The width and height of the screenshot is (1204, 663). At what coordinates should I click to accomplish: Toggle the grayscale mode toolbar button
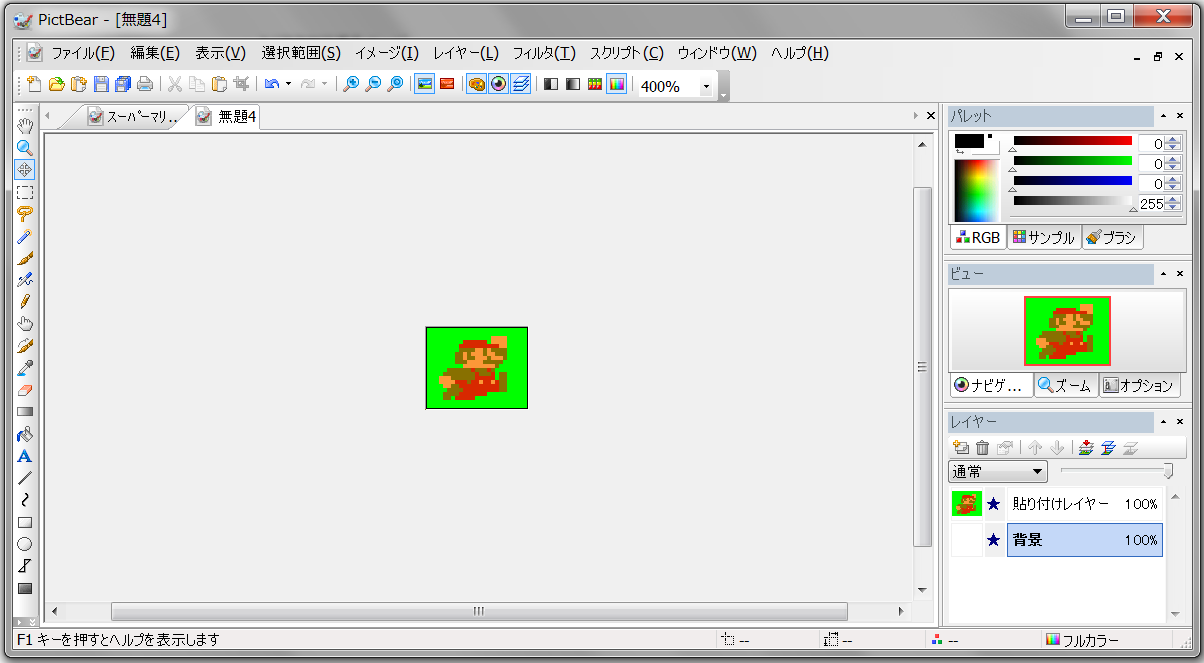573,85
